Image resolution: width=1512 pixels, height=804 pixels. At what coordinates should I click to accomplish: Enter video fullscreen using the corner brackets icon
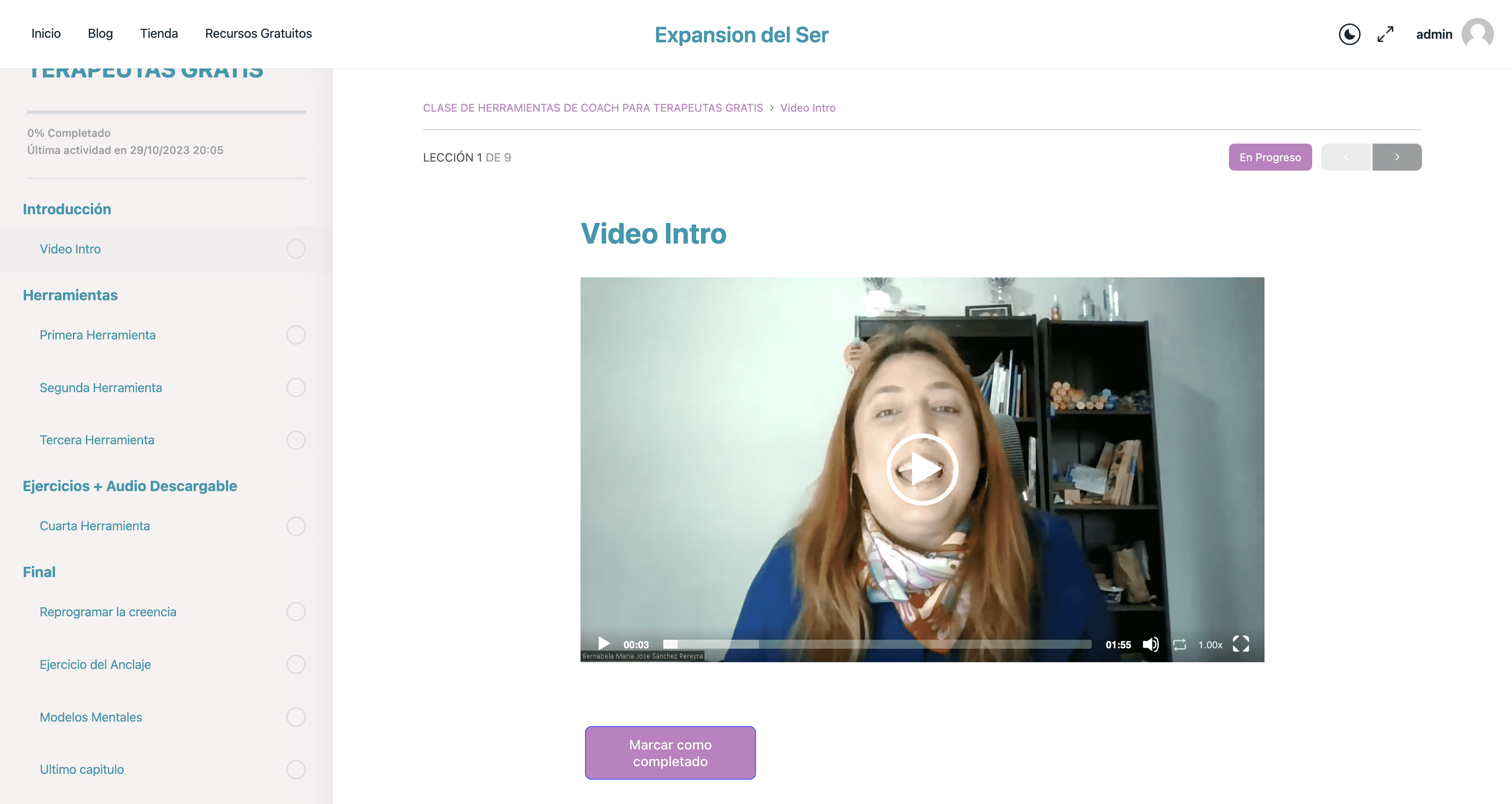point(1241,644)
